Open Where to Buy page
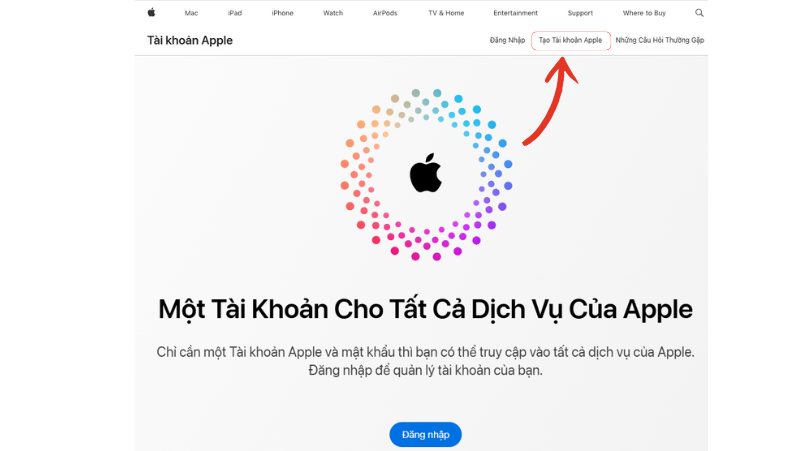Viewport: 800px width, 451px height. tap(644, 13)
